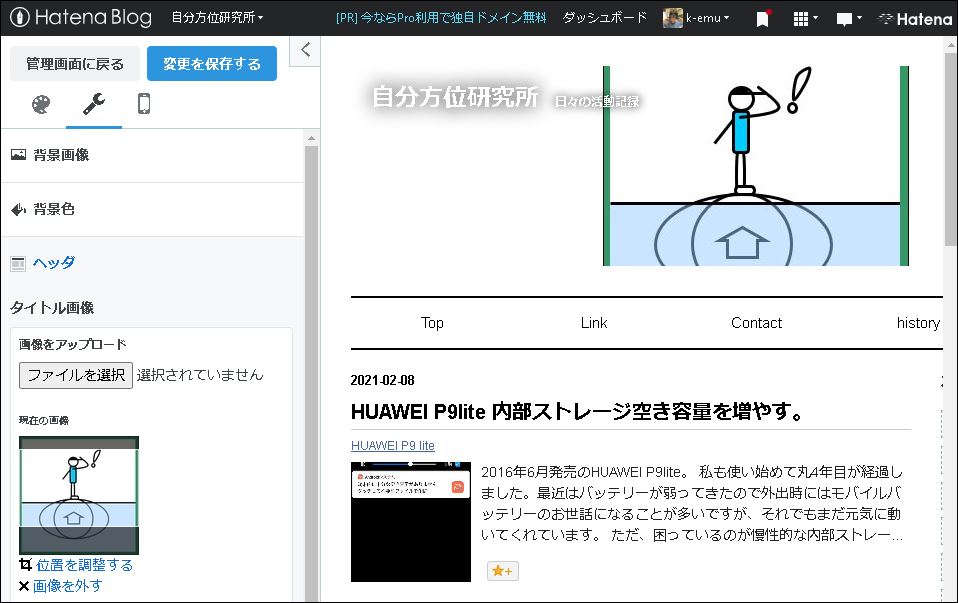Open the smartphone design tab
Image resolution: width=958 pixels, height=603 pixels.
click(x=144, y=104)
